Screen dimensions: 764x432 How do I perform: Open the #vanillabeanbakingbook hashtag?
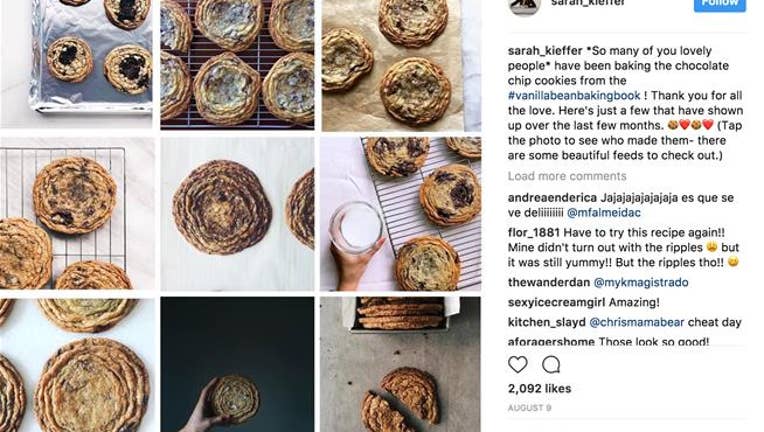[574, 95]
